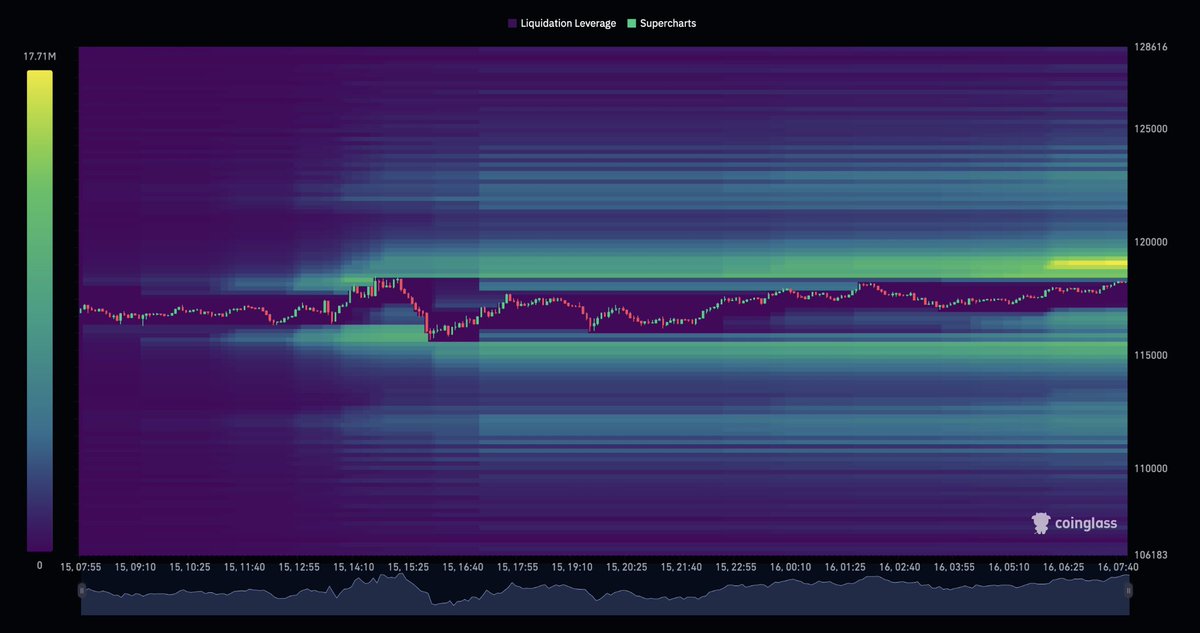Click the 15, 19:10 time axis label
The height and width of the screenshot is (633, 1200).
(573, 567)
